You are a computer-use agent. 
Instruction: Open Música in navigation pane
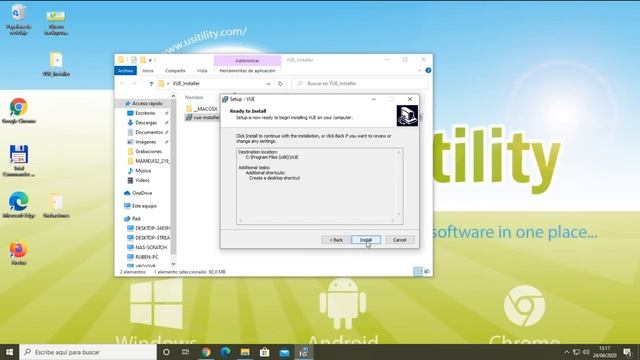tap(143, 171)
